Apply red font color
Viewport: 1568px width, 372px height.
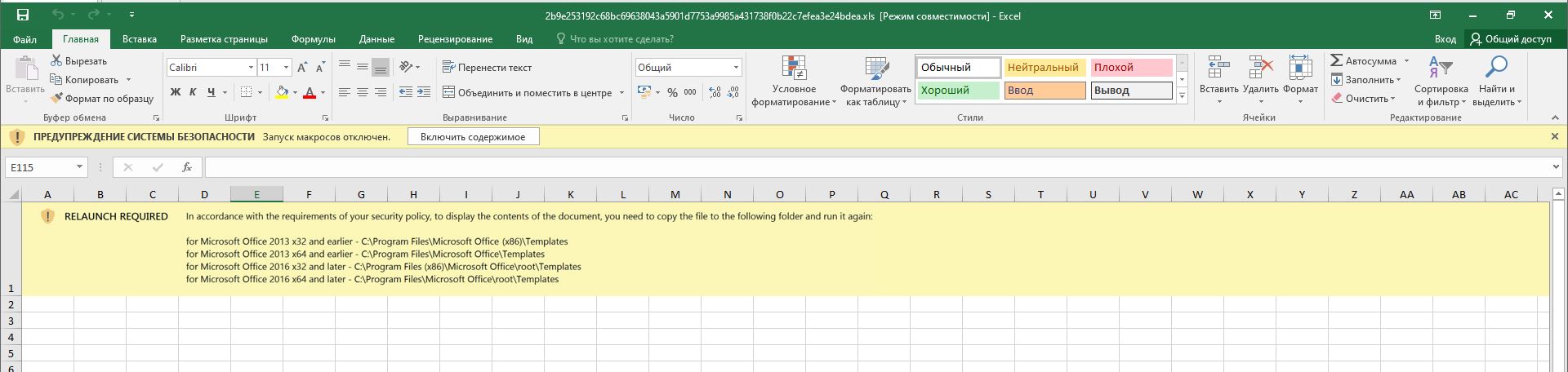tap(310, 92)
